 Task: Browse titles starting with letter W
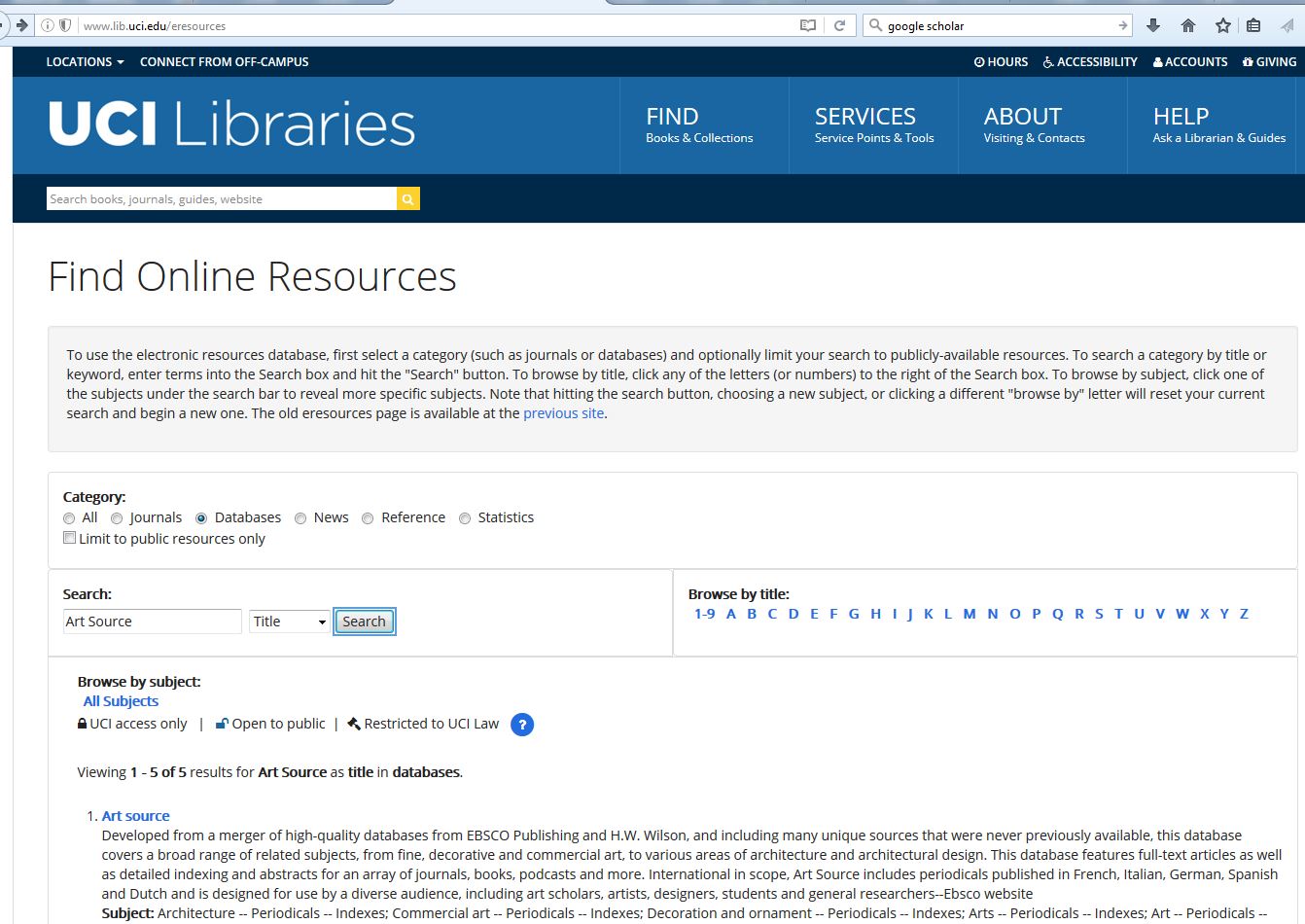tap(1182, 614)
